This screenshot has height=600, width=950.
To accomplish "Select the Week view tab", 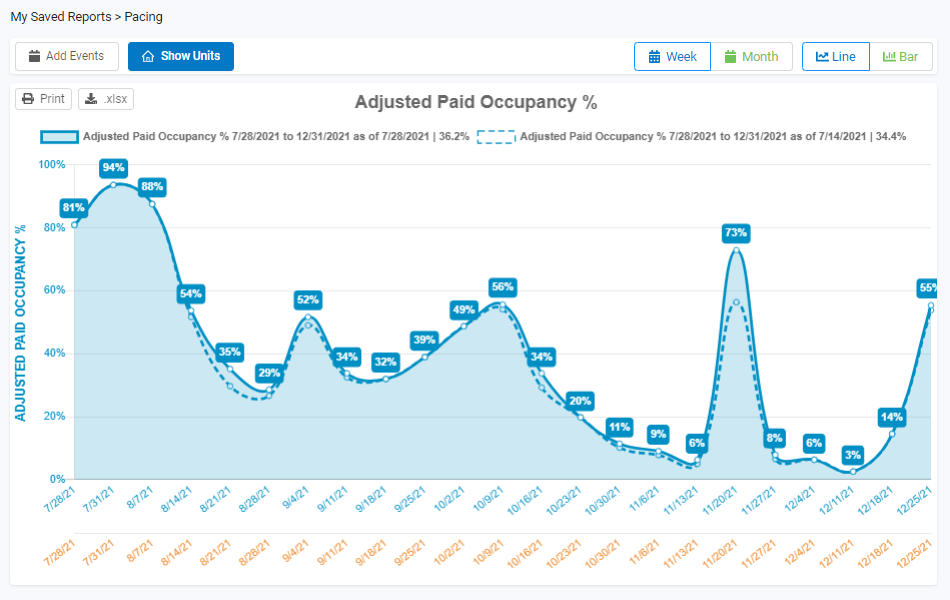I will coord(672,56).
